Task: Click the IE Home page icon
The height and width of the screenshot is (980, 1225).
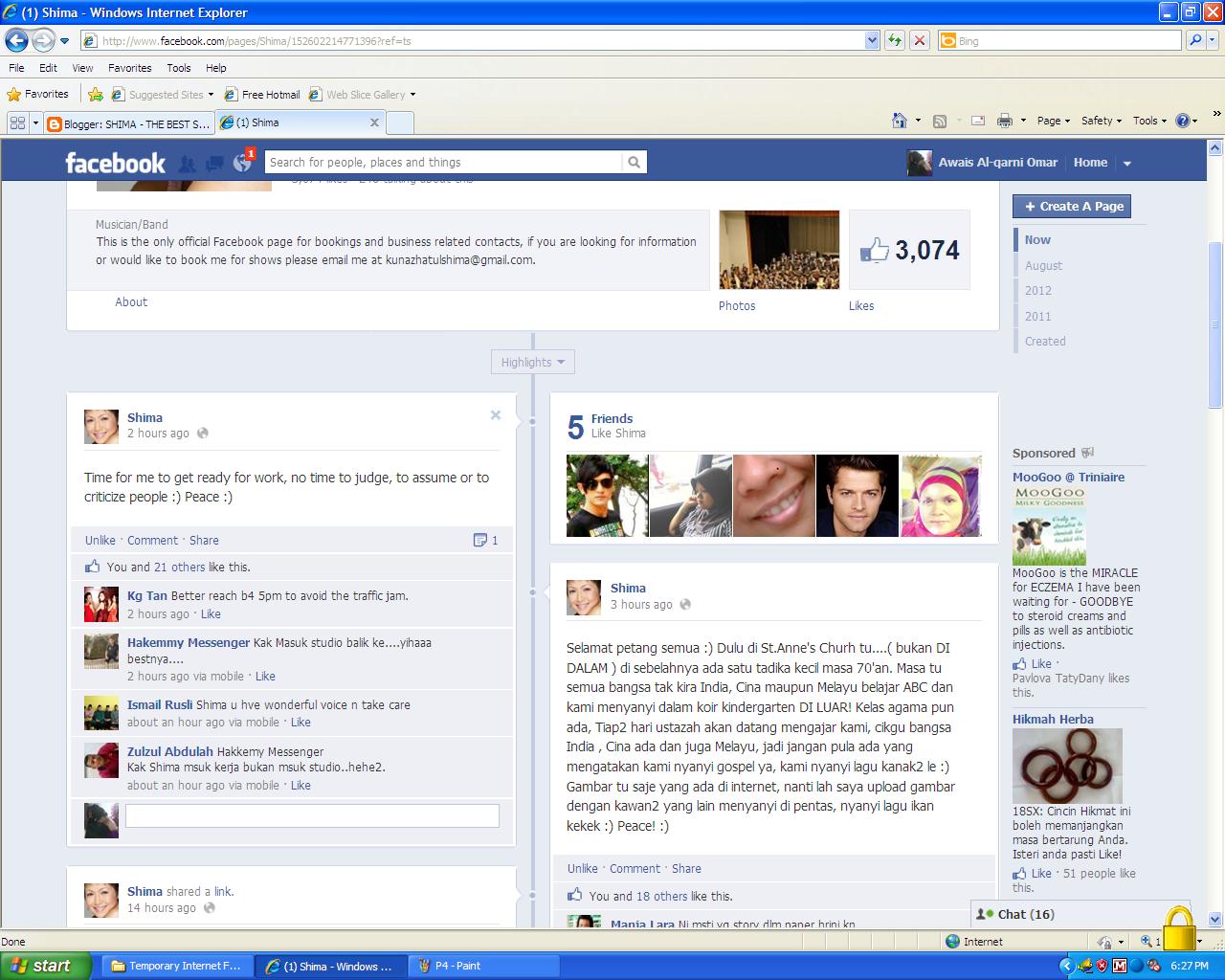Action: (900, 121)
